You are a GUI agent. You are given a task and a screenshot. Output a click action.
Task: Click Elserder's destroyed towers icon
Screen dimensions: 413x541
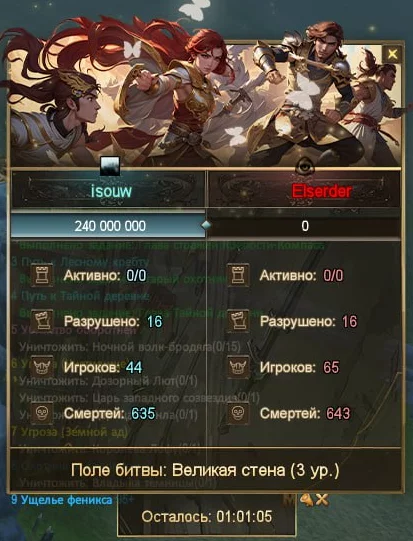(x=238, y=321)
